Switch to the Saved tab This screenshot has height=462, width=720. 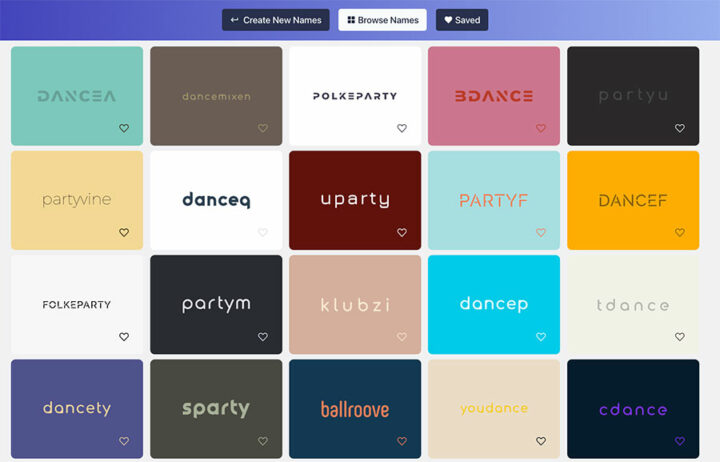click(462, 20)
